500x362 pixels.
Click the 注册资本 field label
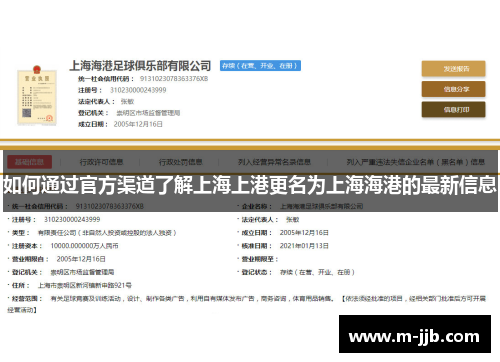27,246
